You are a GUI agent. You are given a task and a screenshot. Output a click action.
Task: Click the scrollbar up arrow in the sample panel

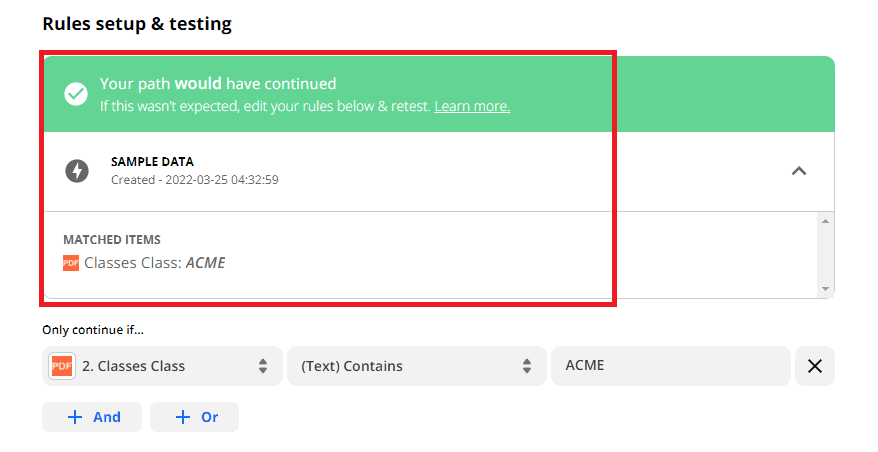click(825, 221)
